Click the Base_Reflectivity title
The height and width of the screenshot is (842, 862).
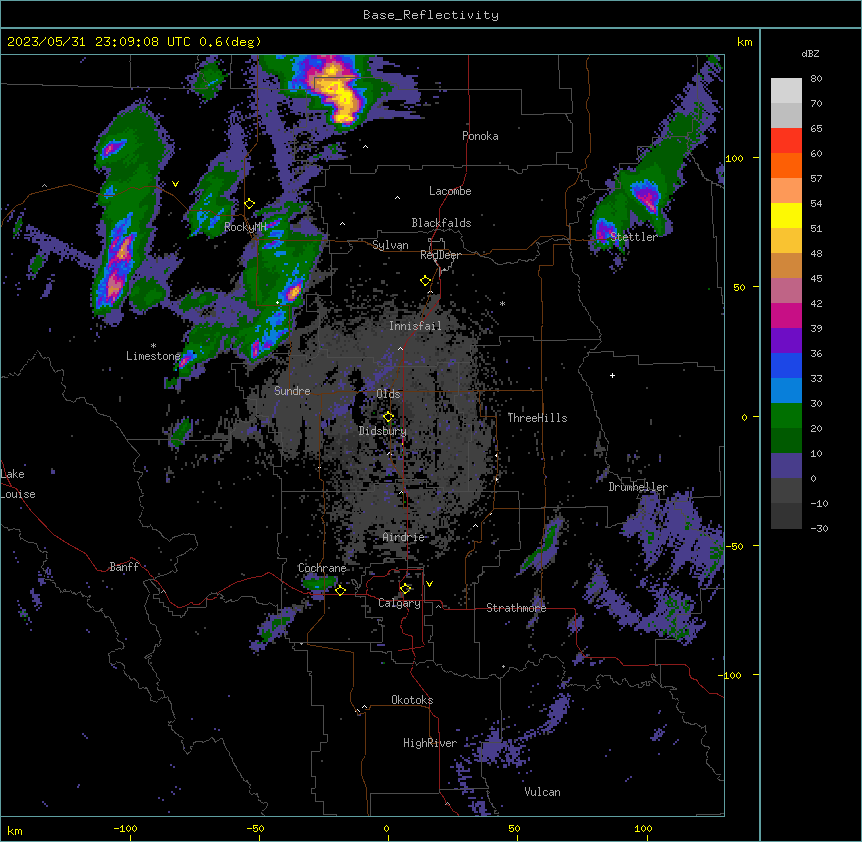point(431,15)
